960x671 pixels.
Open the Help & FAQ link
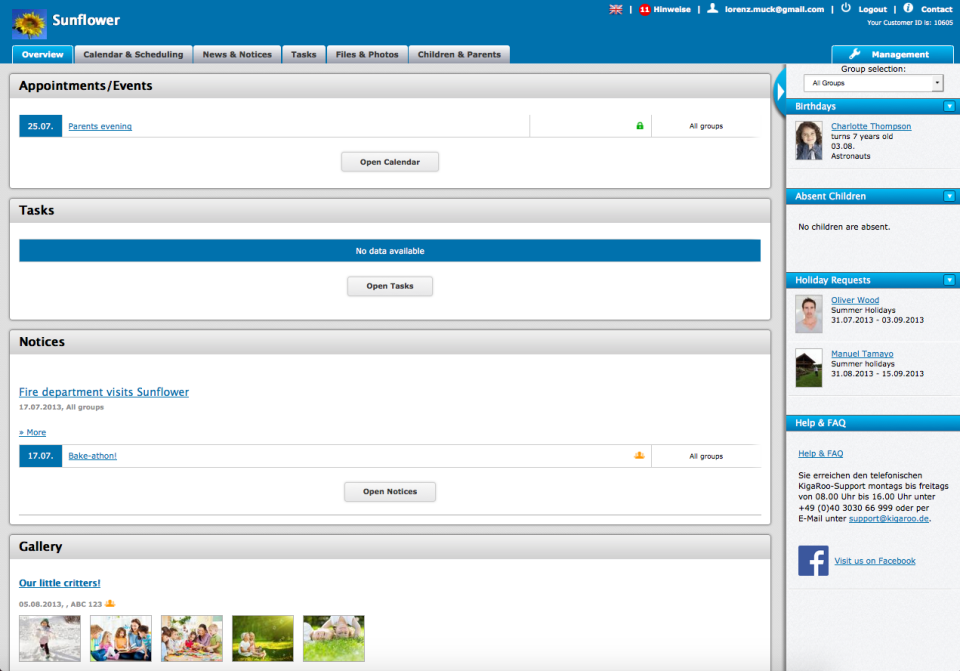tap(820, 454)
